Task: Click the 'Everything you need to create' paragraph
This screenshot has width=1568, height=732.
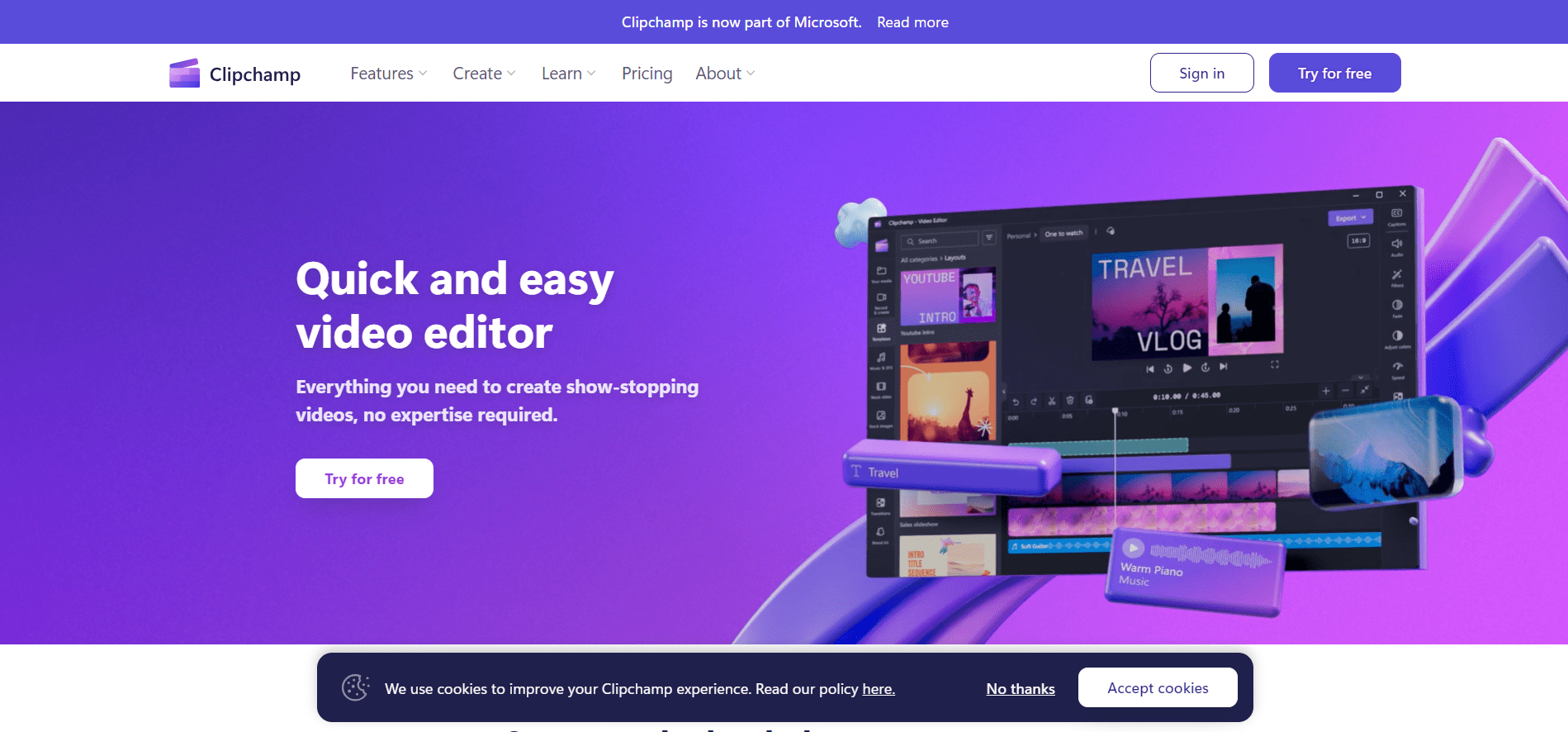Action: [x=497, y=401]
